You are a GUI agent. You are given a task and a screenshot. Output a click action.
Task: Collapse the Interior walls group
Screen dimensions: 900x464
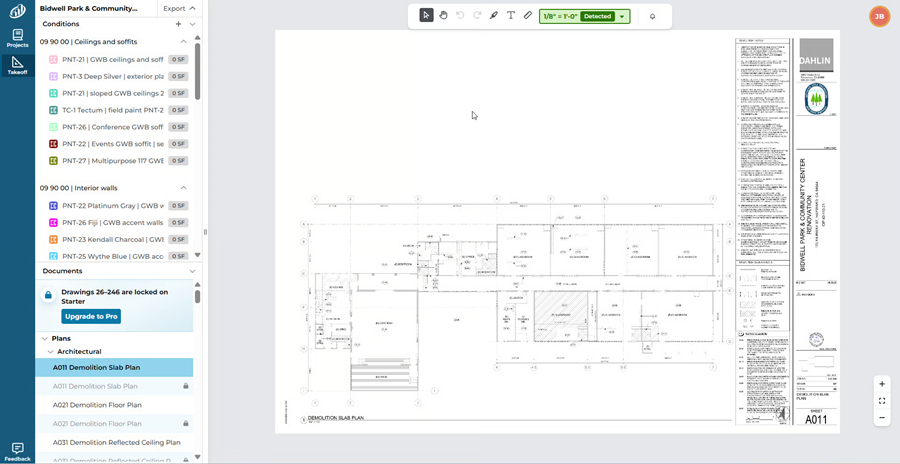(184, 188)
